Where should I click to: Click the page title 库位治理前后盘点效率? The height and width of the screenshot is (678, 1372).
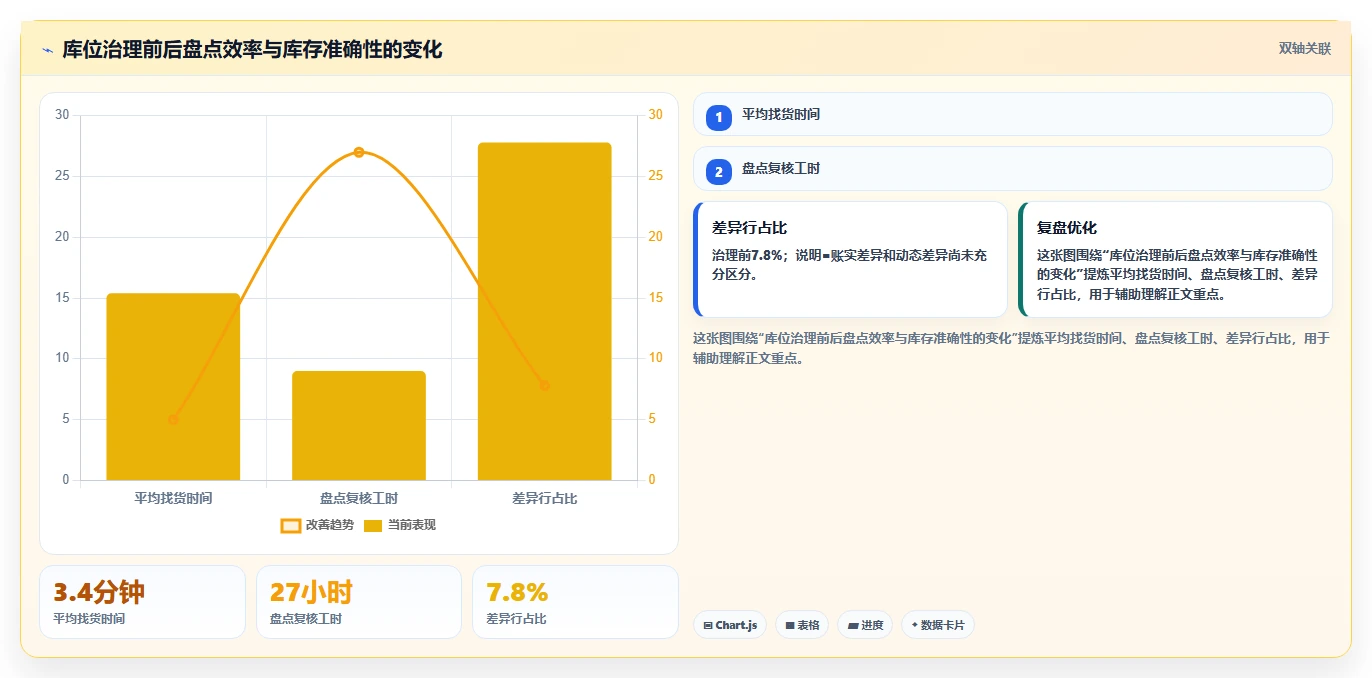tap(252, 49)
